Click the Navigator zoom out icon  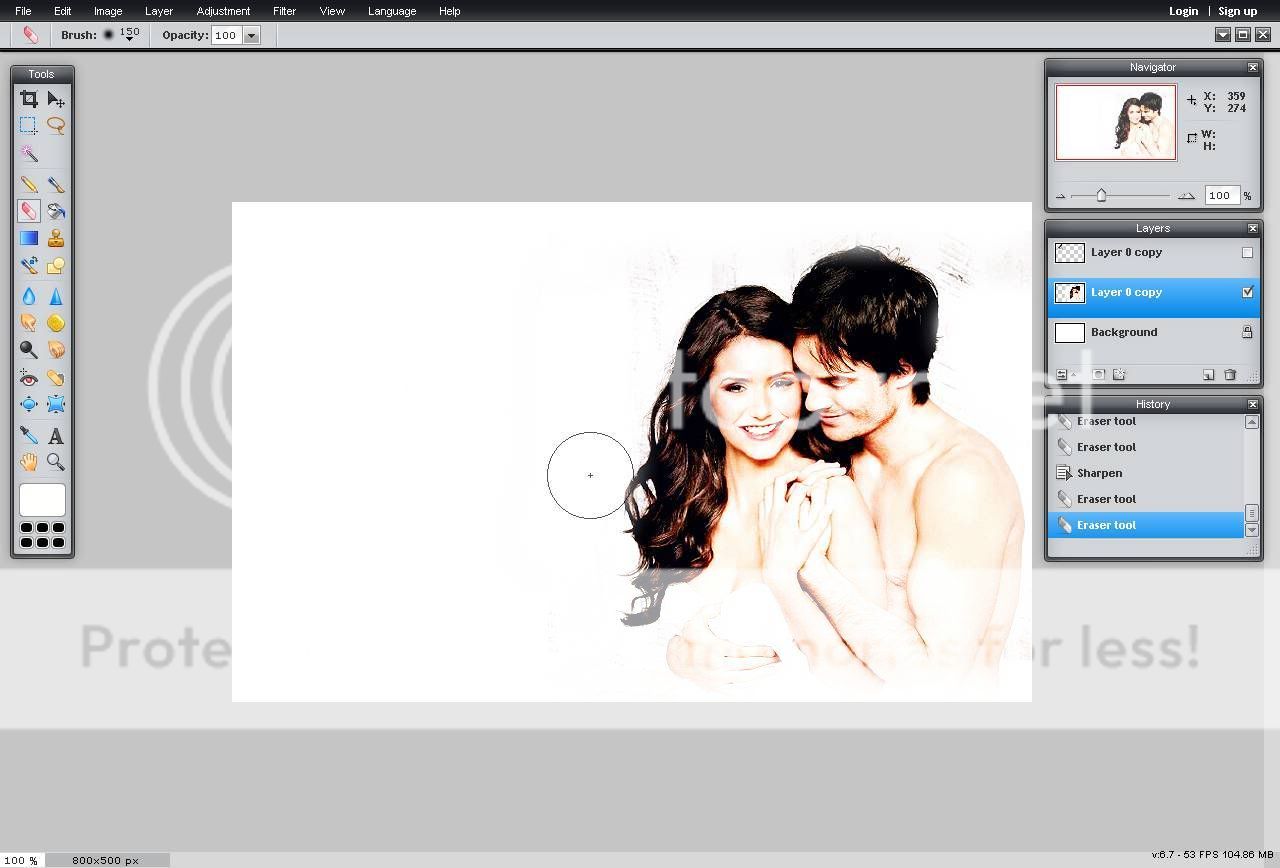1060,196
